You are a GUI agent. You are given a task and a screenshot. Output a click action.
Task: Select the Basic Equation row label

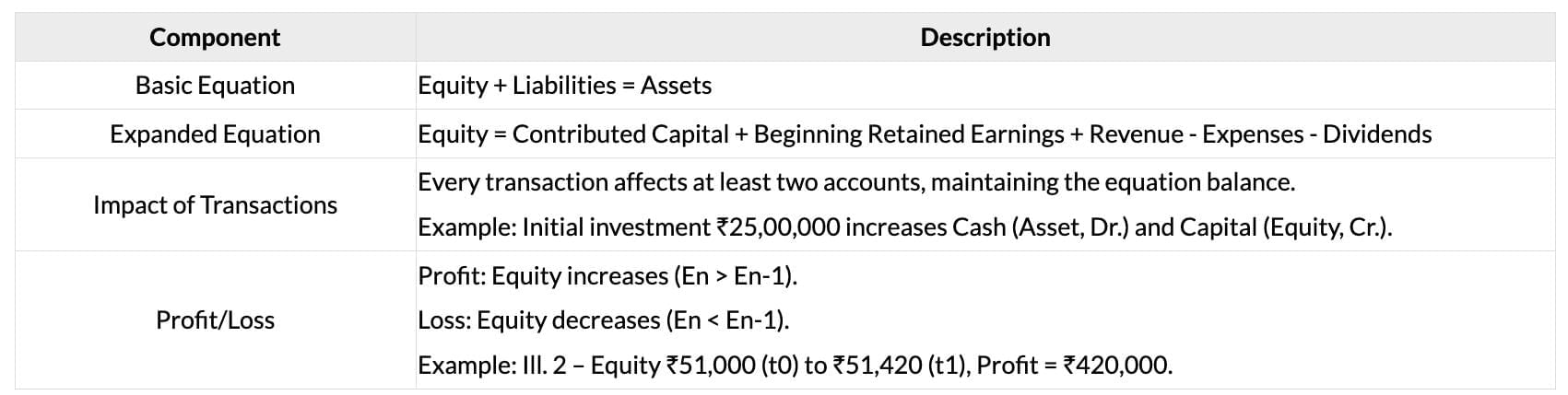pos(215,86)
